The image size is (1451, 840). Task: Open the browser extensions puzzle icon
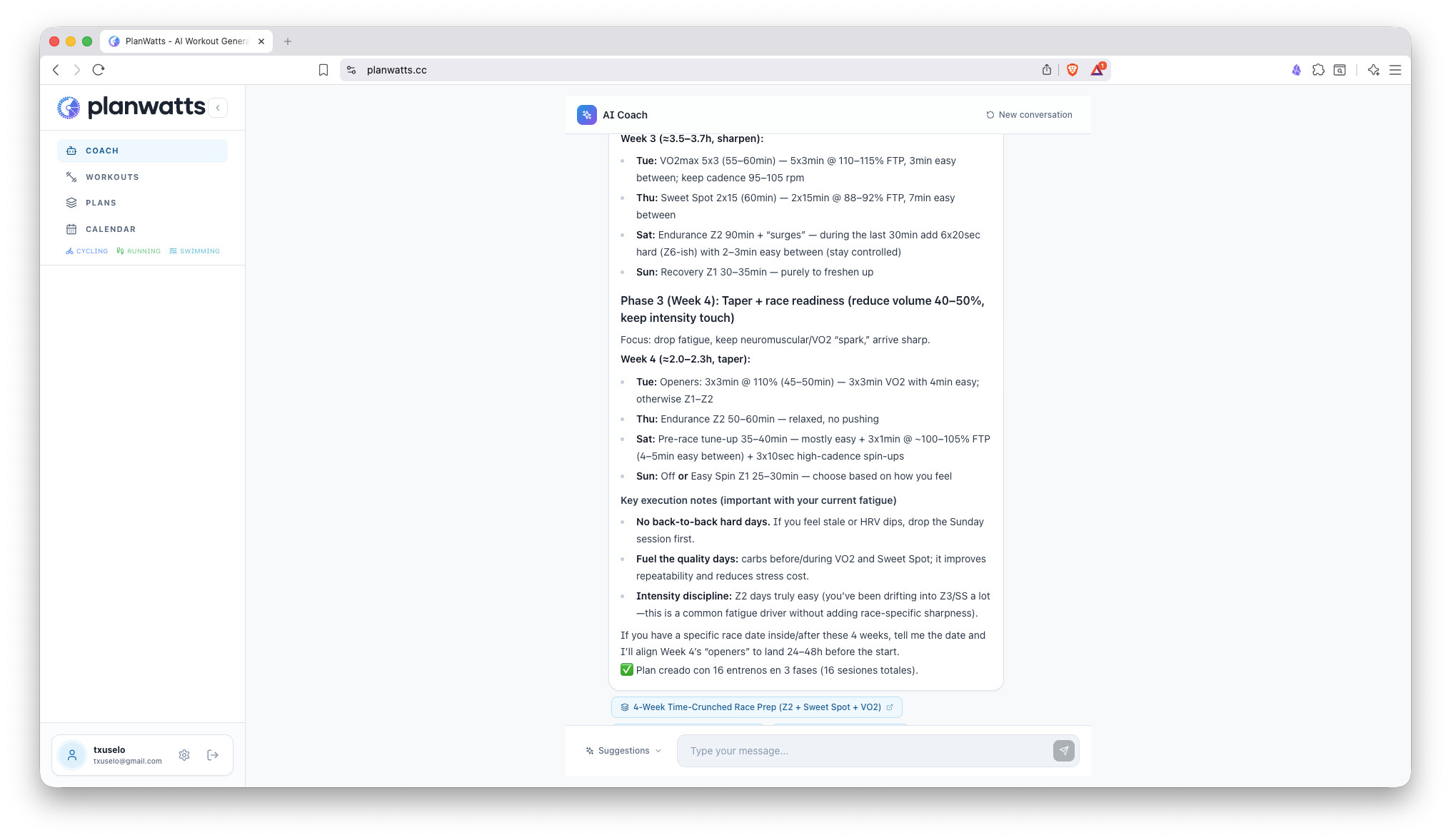(1318, 70)
